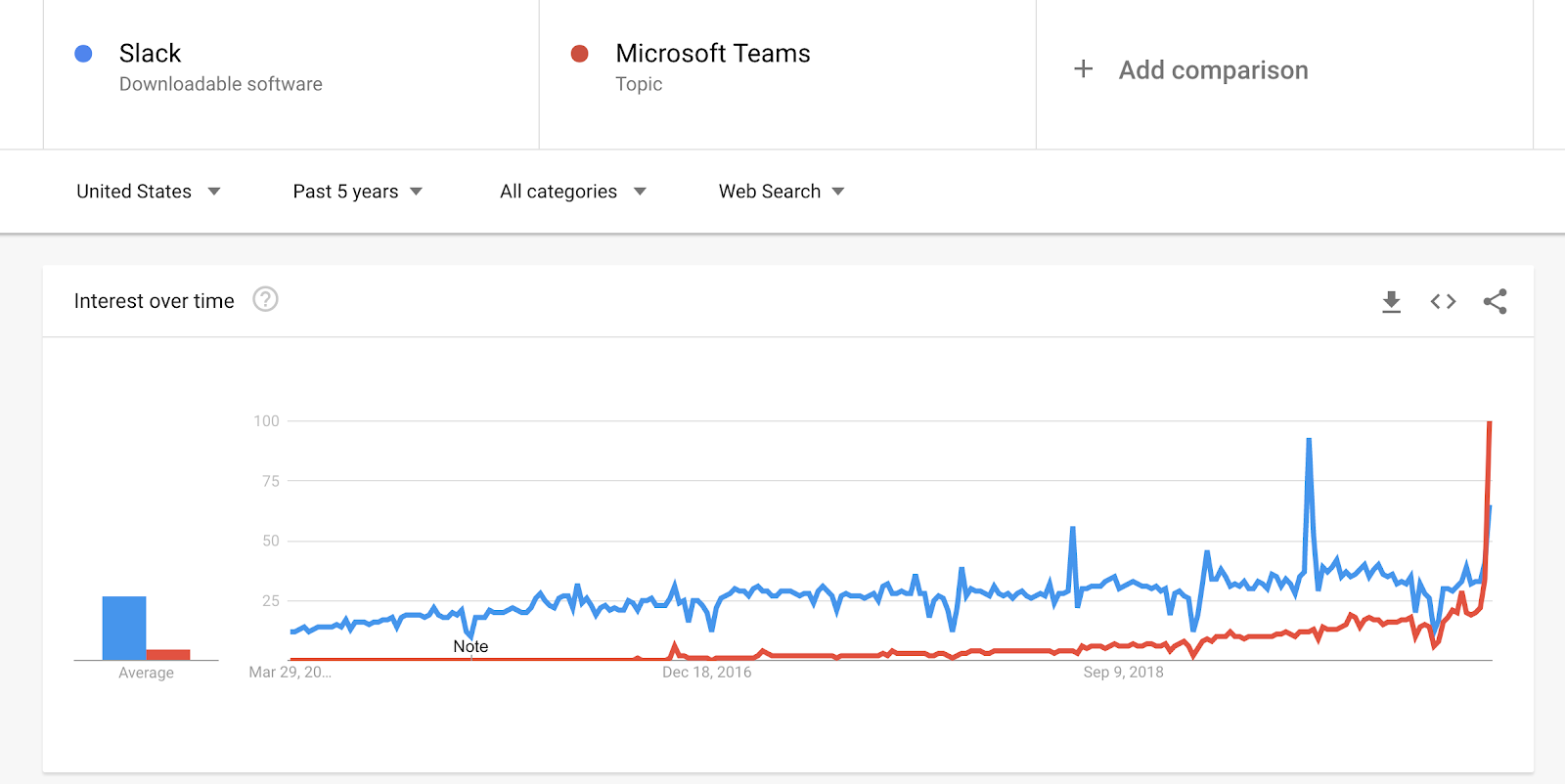Click the share icon
The height and width of the screenshot is (784, 1565).
tap(1495, 301)
